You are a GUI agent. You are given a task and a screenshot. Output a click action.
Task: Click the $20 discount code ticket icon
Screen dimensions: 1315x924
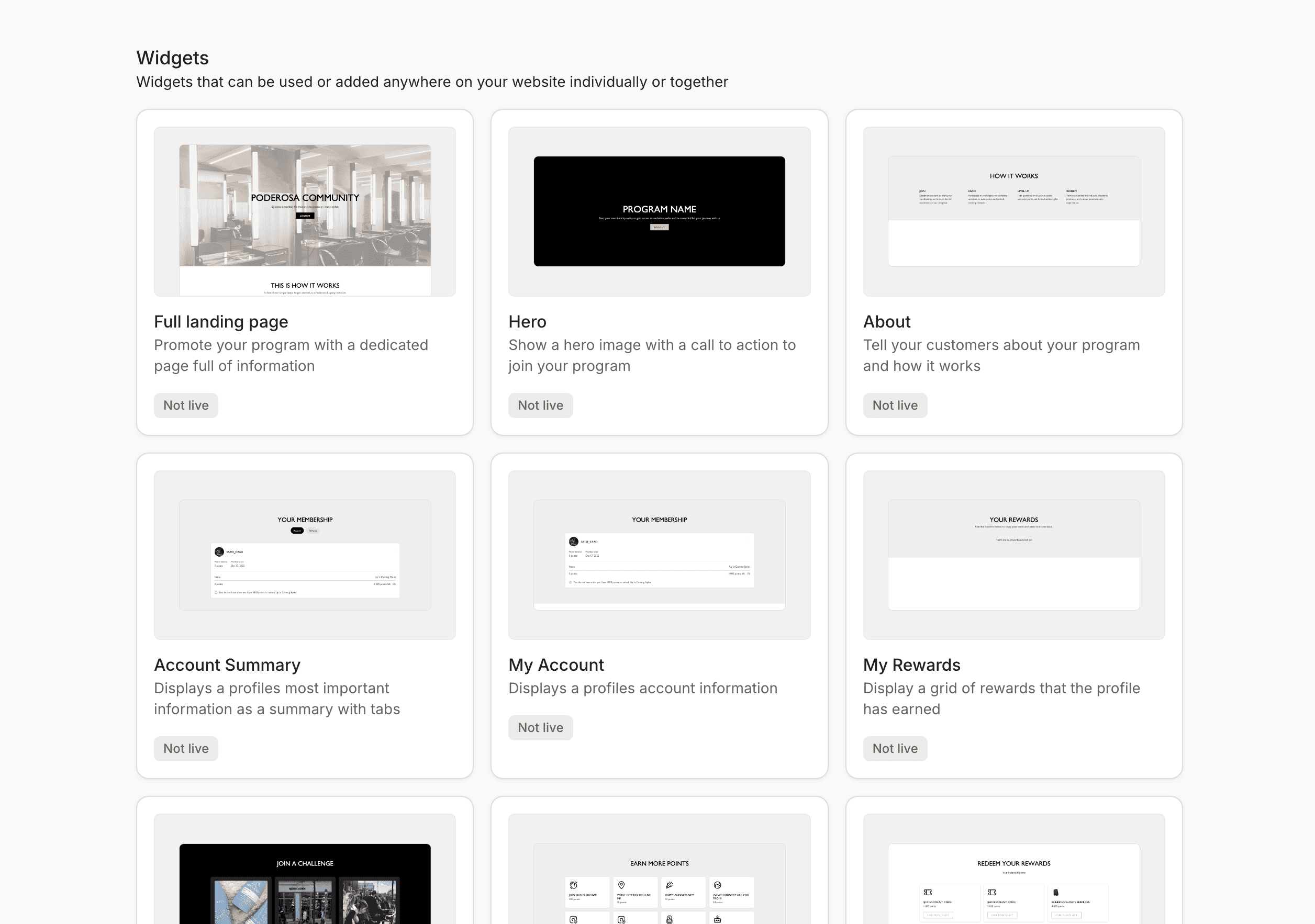coord(992,892)
